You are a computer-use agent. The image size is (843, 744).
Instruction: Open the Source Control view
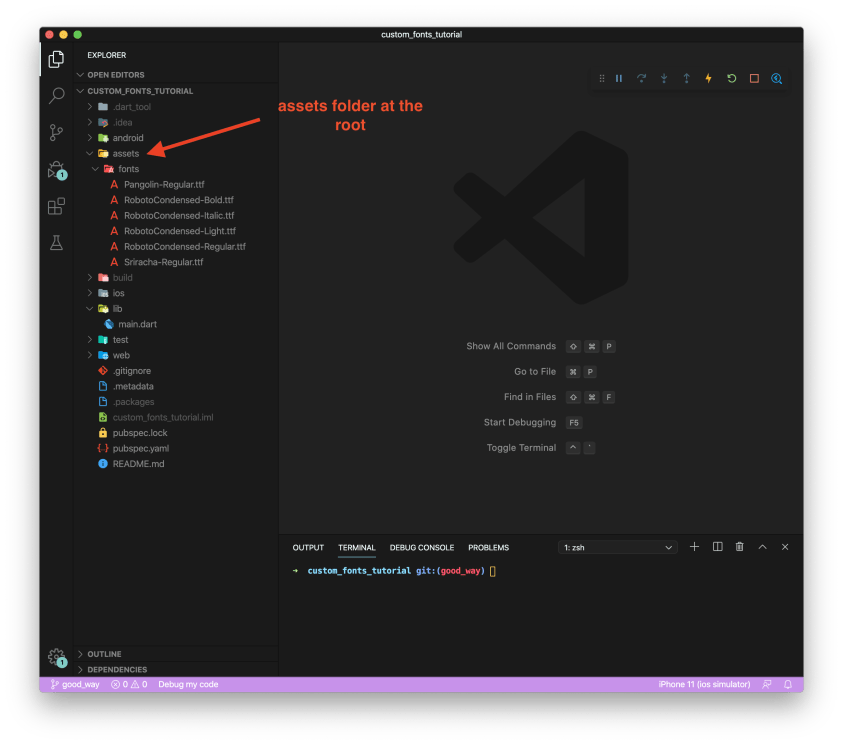56,132
